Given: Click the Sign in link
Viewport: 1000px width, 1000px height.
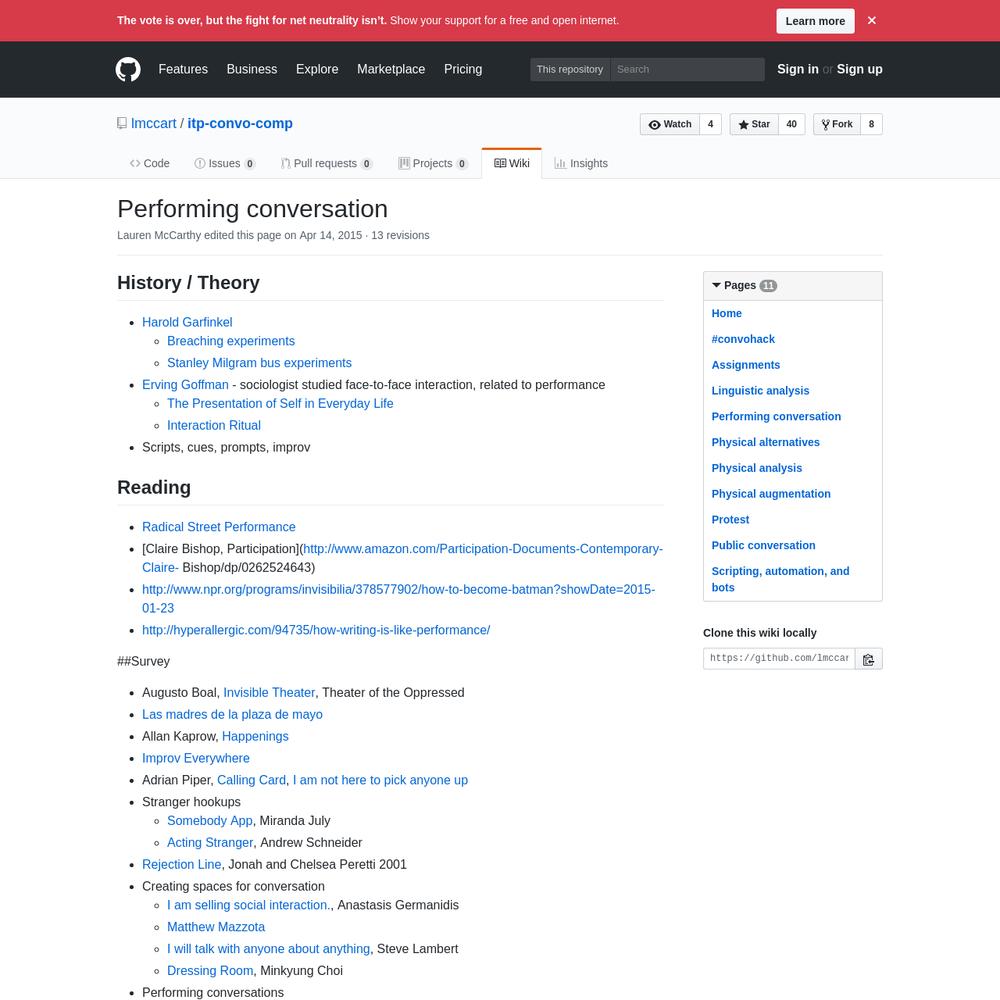Looking at the screenshot, I should coord(797,69).
